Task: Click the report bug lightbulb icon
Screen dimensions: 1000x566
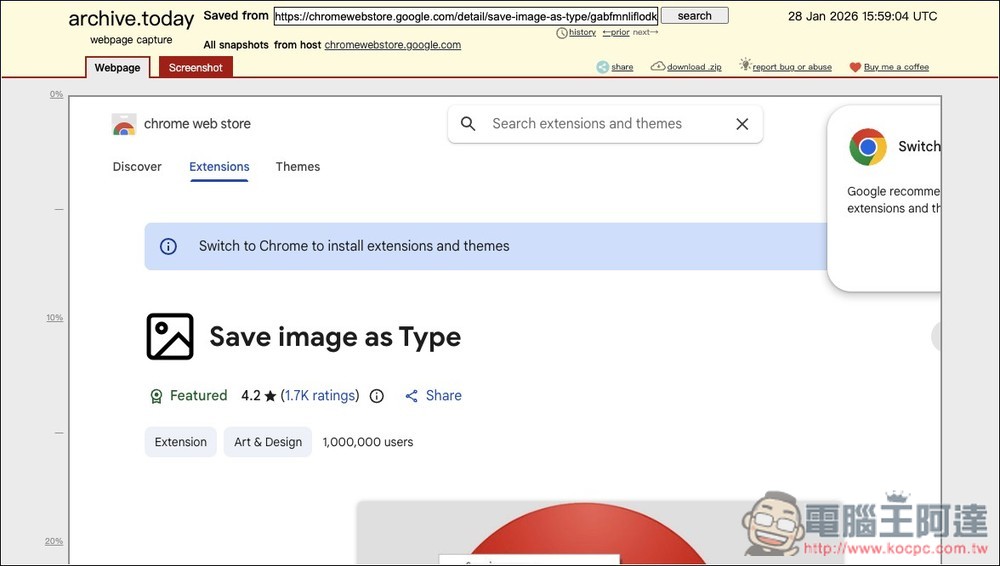Action: click(x=745, y=64)
